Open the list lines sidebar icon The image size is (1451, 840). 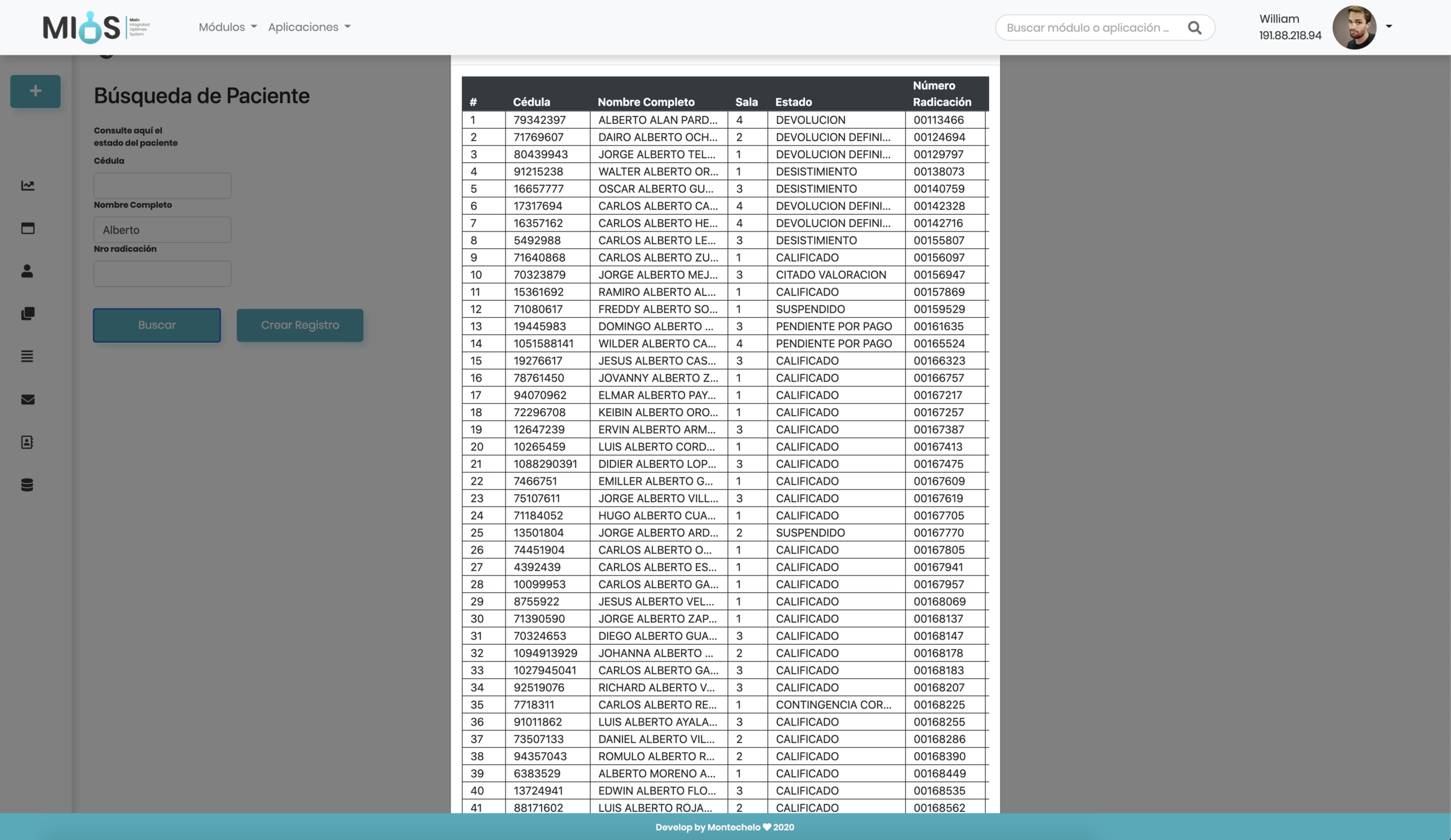click(x=27, y=357)
